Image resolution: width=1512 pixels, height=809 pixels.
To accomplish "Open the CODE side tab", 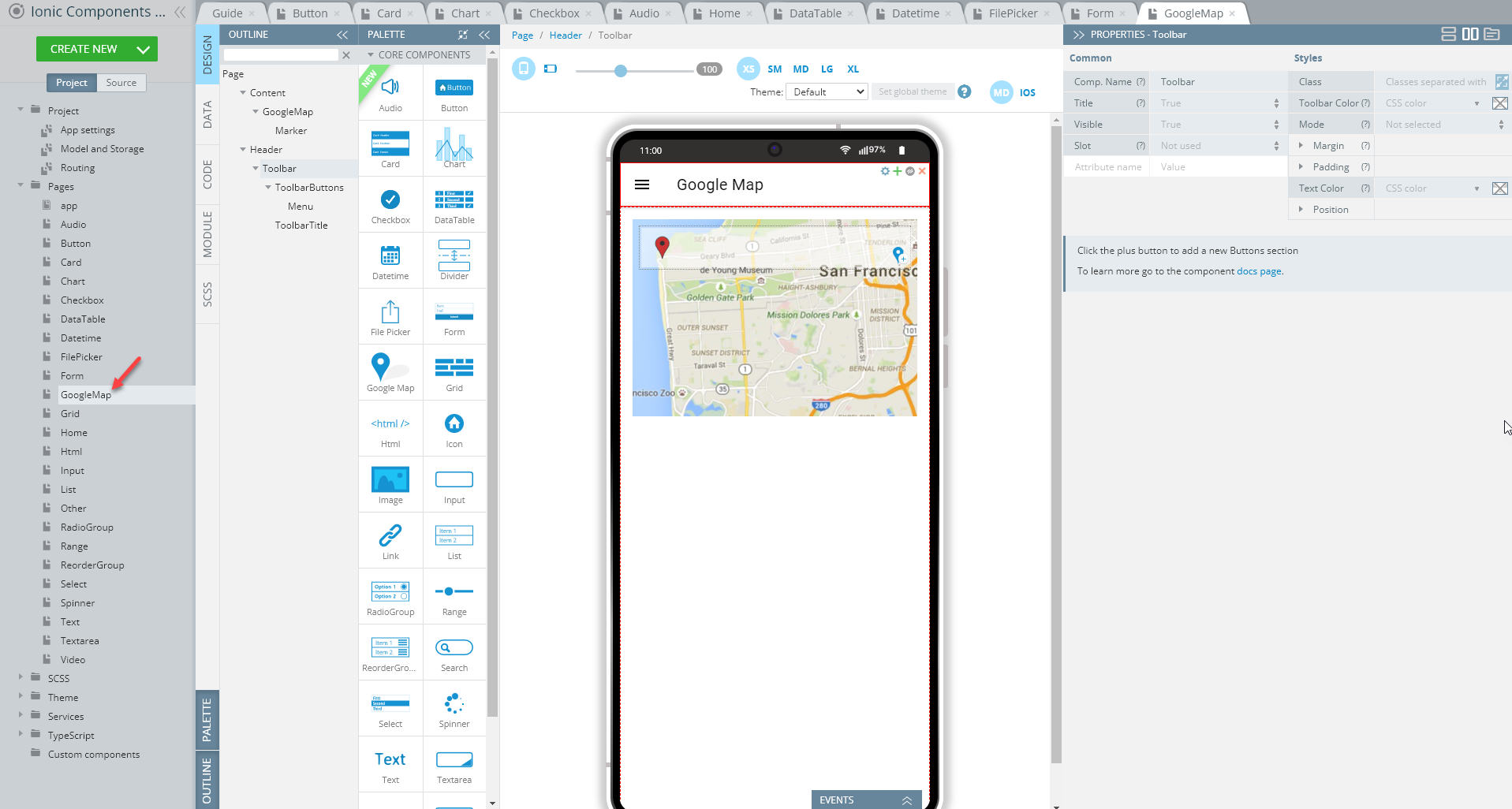I will pyautogui.click(x=207, y=173).
